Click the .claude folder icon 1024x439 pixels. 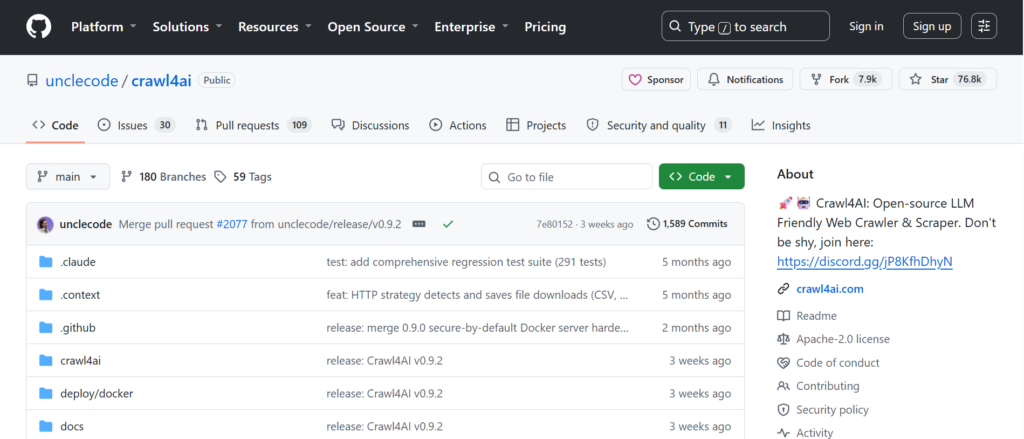[x=45, y=262]
